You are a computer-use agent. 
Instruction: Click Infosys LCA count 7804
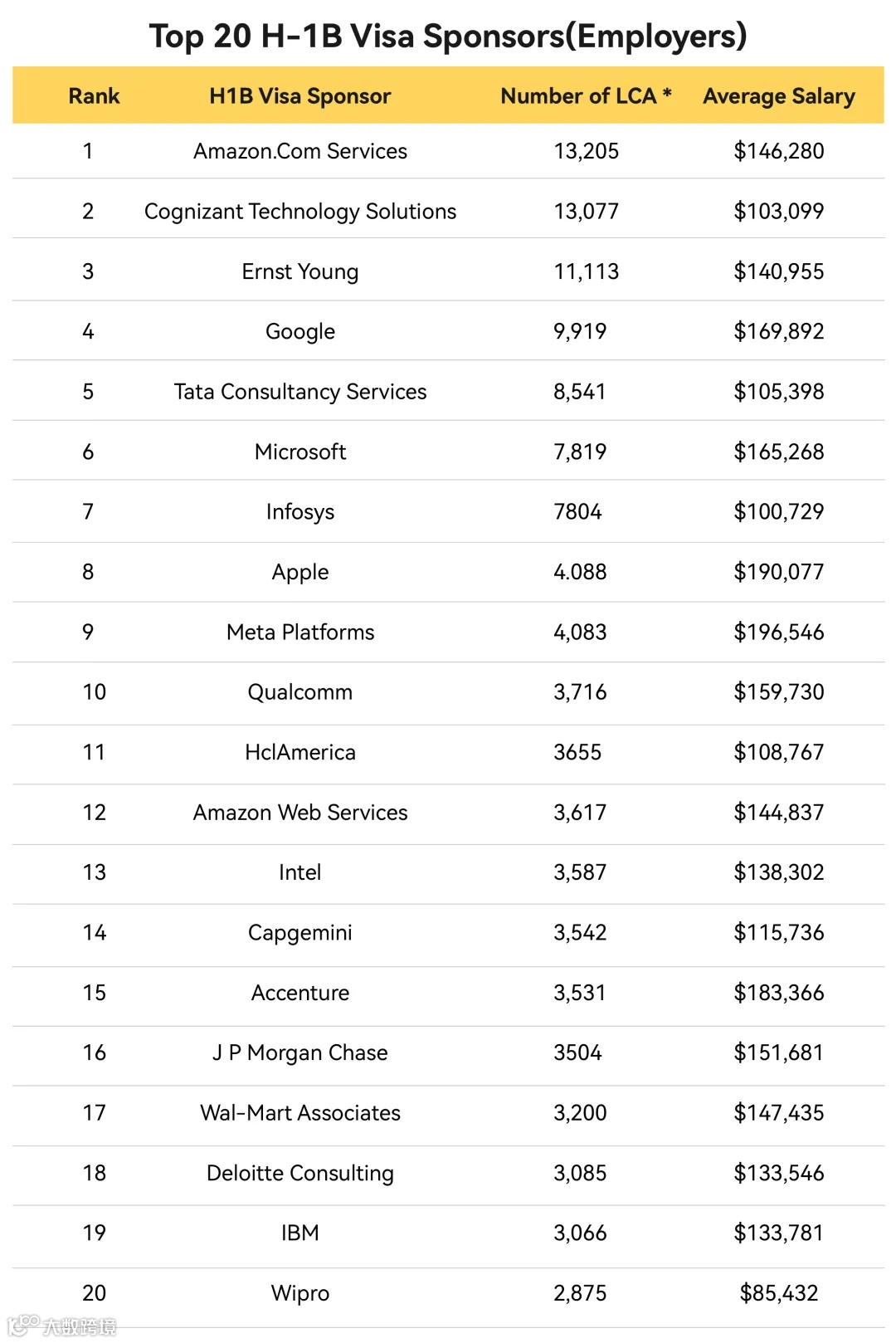(577, 511)
